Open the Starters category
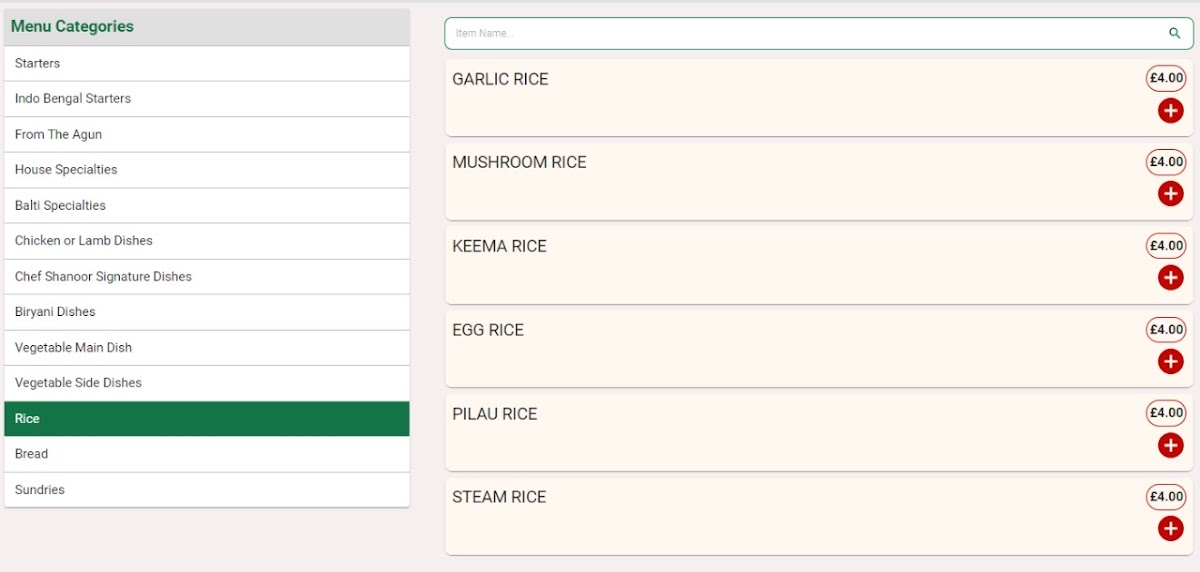This screenshot has height=572, width=1200. click(x=206, y=63)
